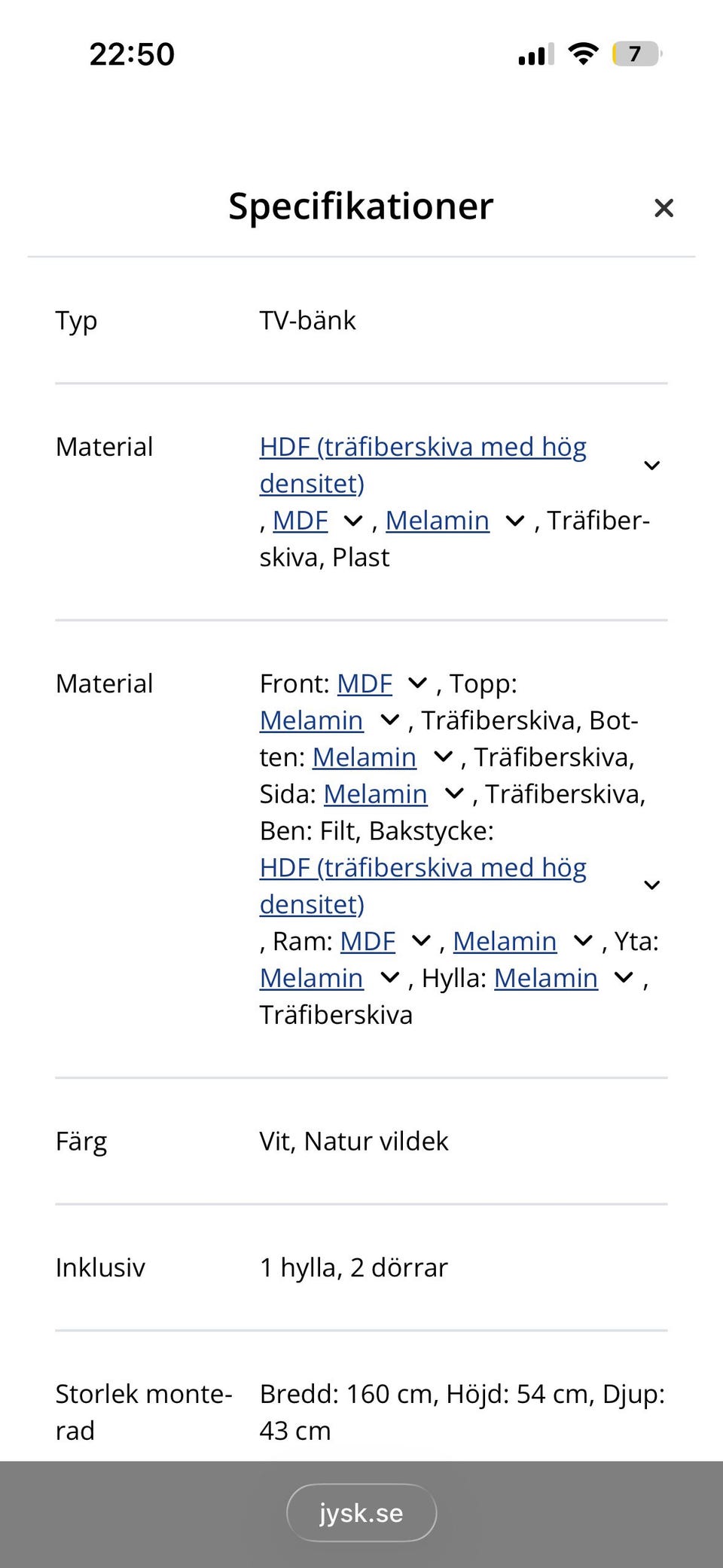Open the jysk.se address pill

click(x=361, y=1513)
